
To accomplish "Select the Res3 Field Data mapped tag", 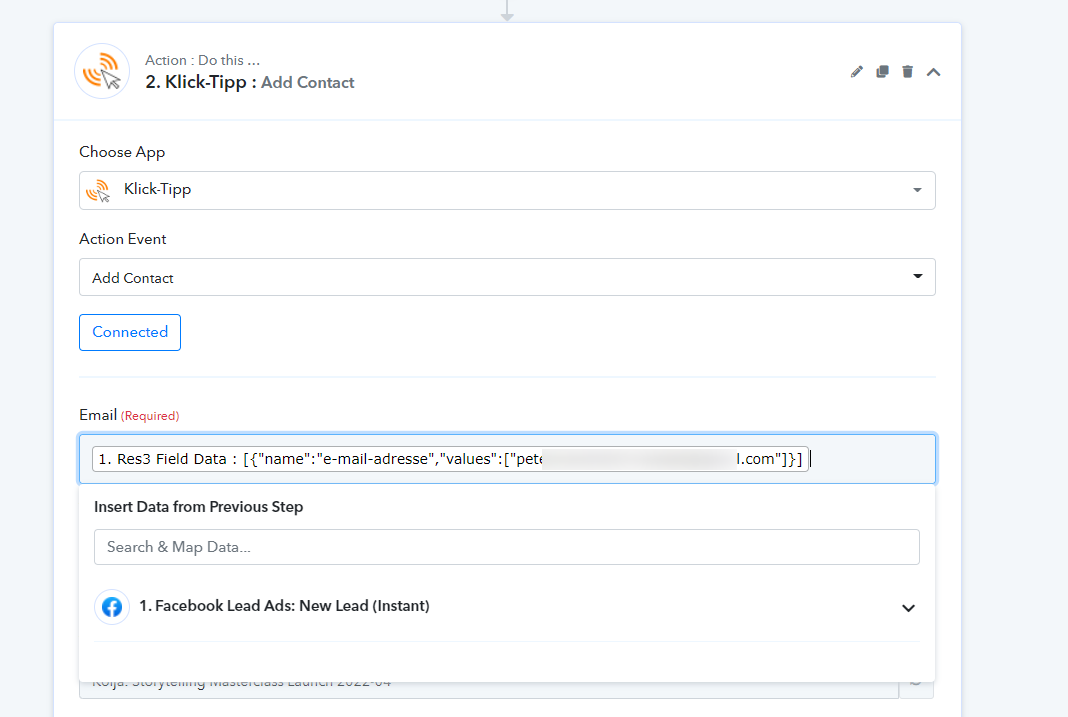I will click(x=450, y=459).
